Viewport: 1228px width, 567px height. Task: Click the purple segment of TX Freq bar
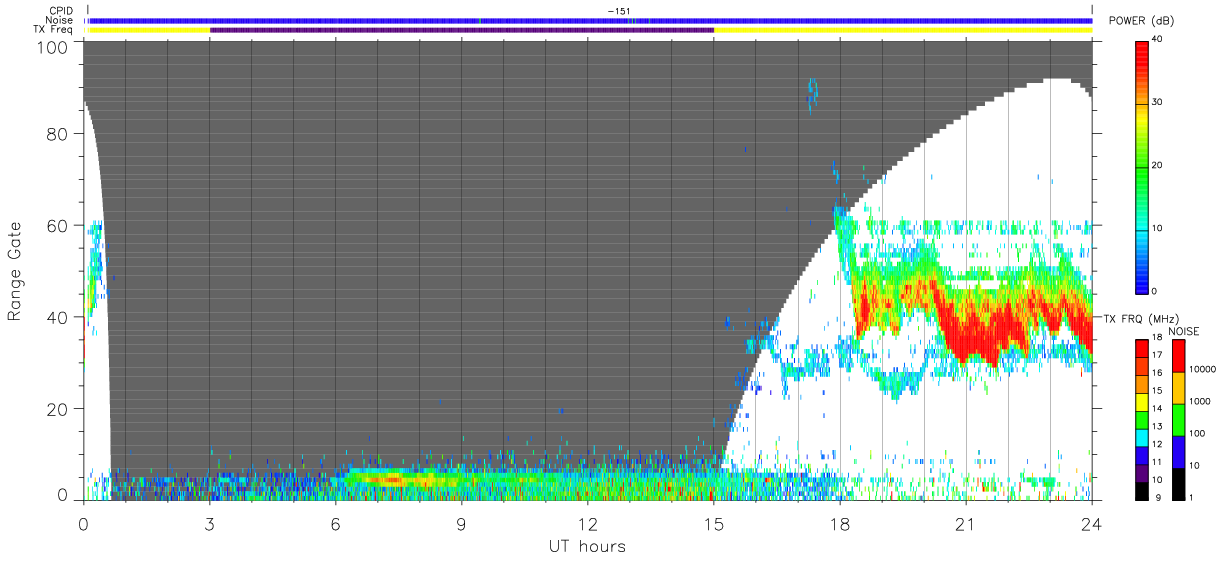pos(462,30)
